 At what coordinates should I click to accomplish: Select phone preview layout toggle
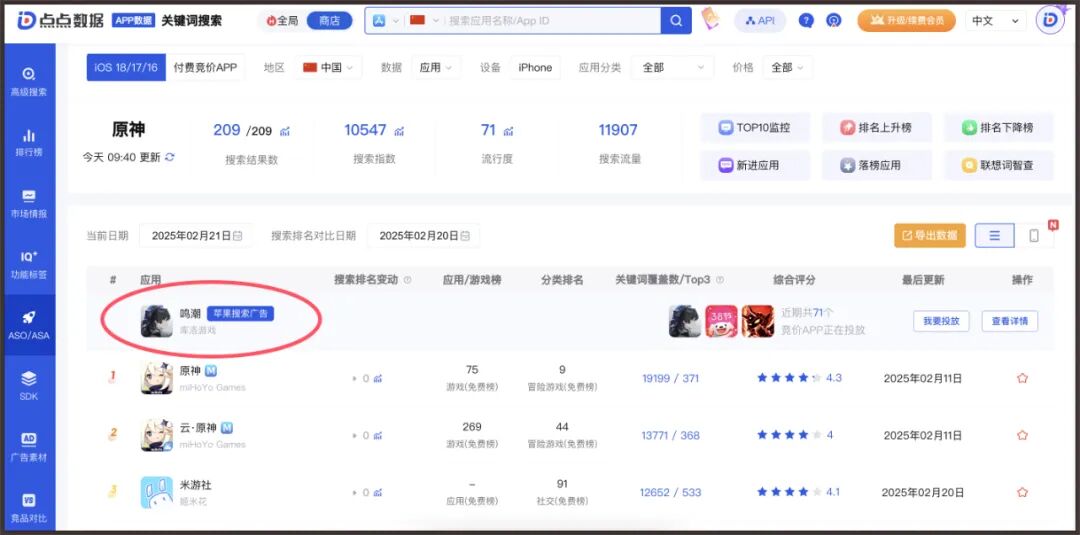(1034, 235)
